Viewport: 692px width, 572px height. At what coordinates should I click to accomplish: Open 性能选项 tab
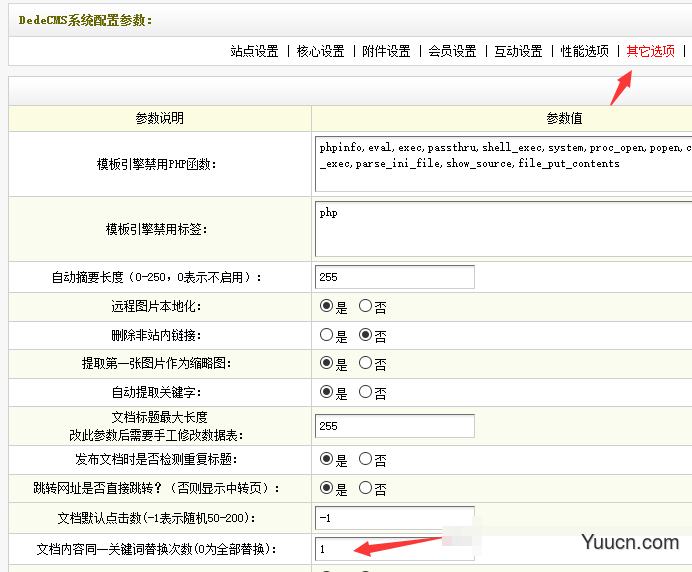pos(584,51)
